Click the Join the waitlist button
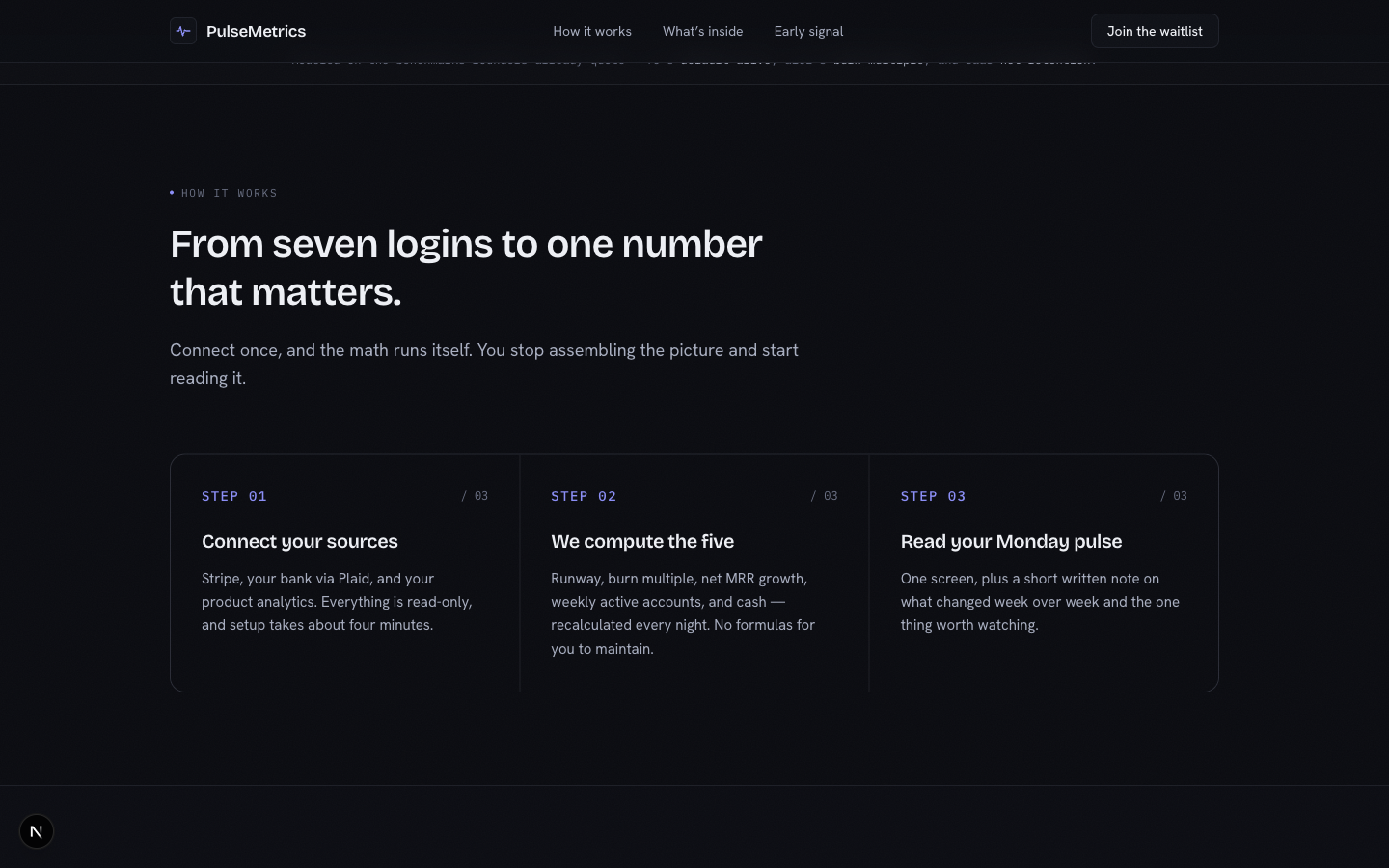1389x868 pixels. point(1155,31)
